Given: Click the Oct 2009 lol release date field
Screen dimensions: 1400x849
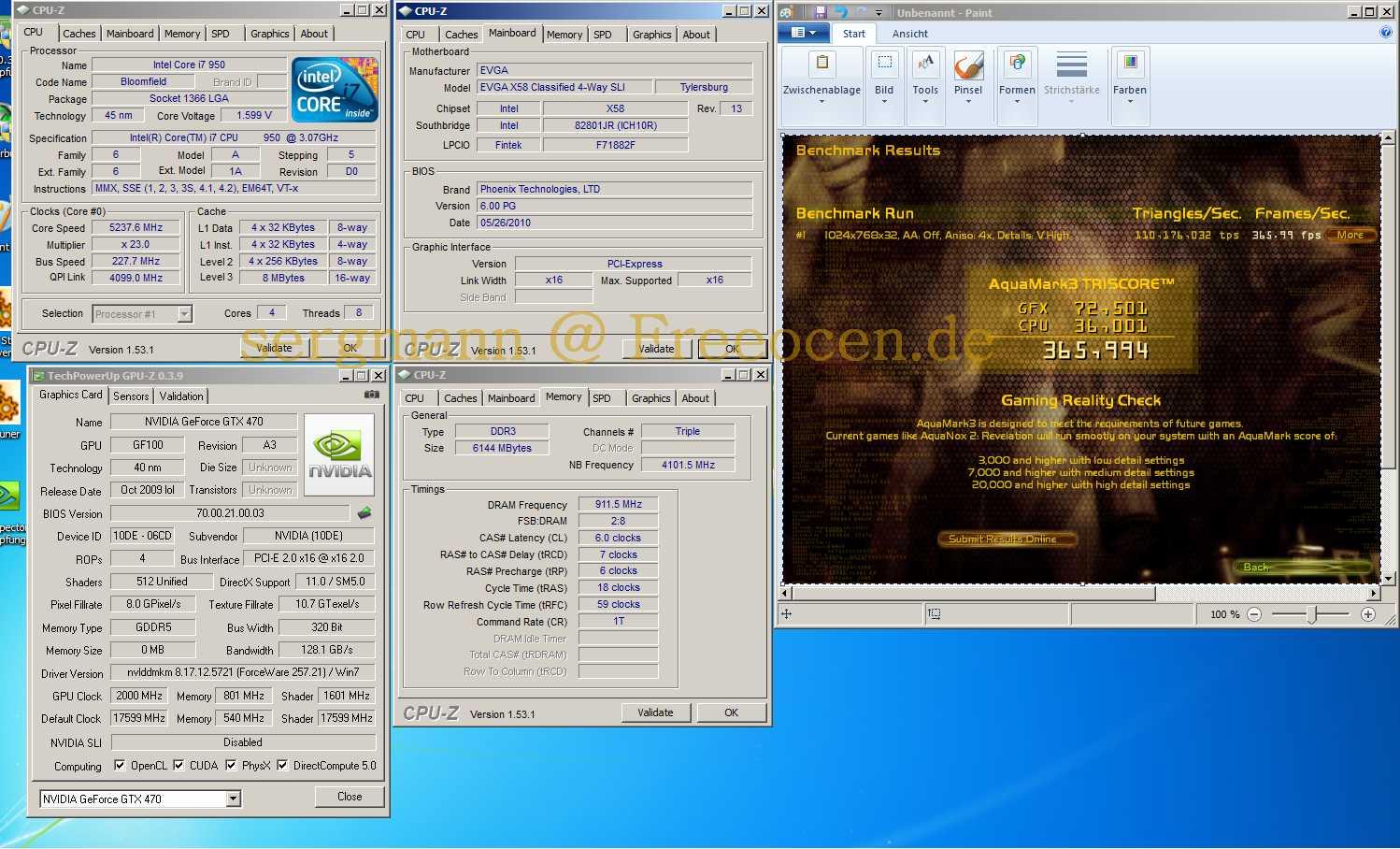Looking at the screenshot, I should (x=148, y=489).
